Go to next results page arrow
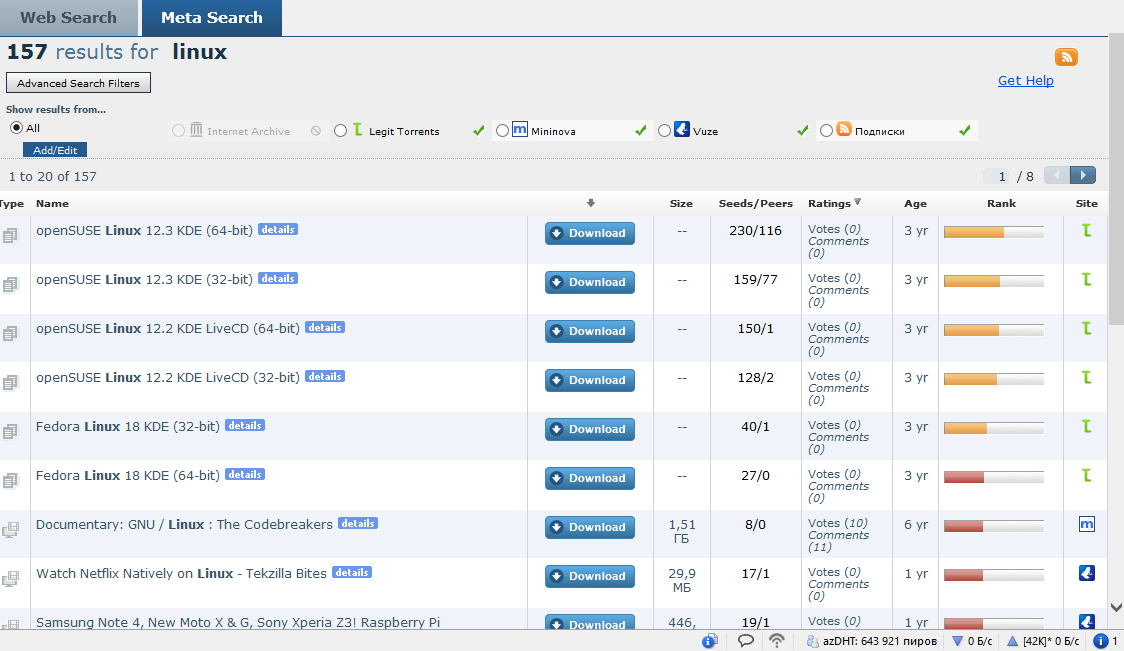 (x=1083, y=176)
